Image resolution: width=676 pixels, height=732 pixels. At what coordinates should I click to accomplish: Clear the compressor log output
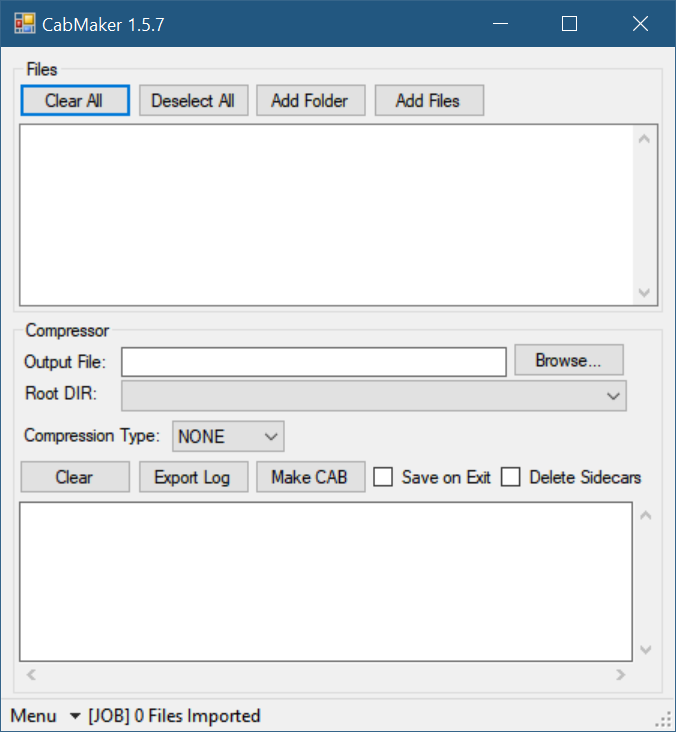pyautogui.click(x=75, y=477)
